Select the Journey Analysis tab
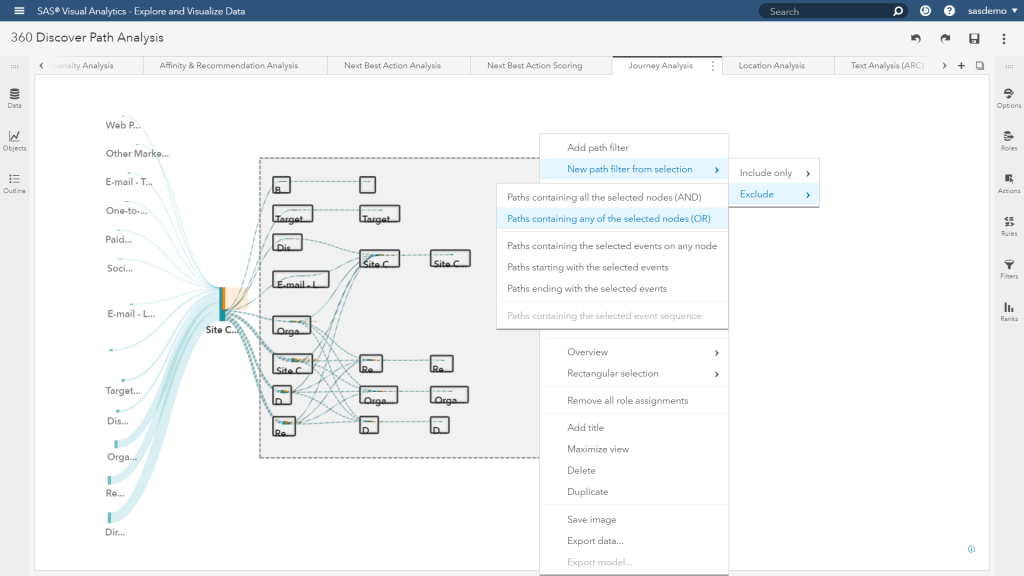 (660, 65)
